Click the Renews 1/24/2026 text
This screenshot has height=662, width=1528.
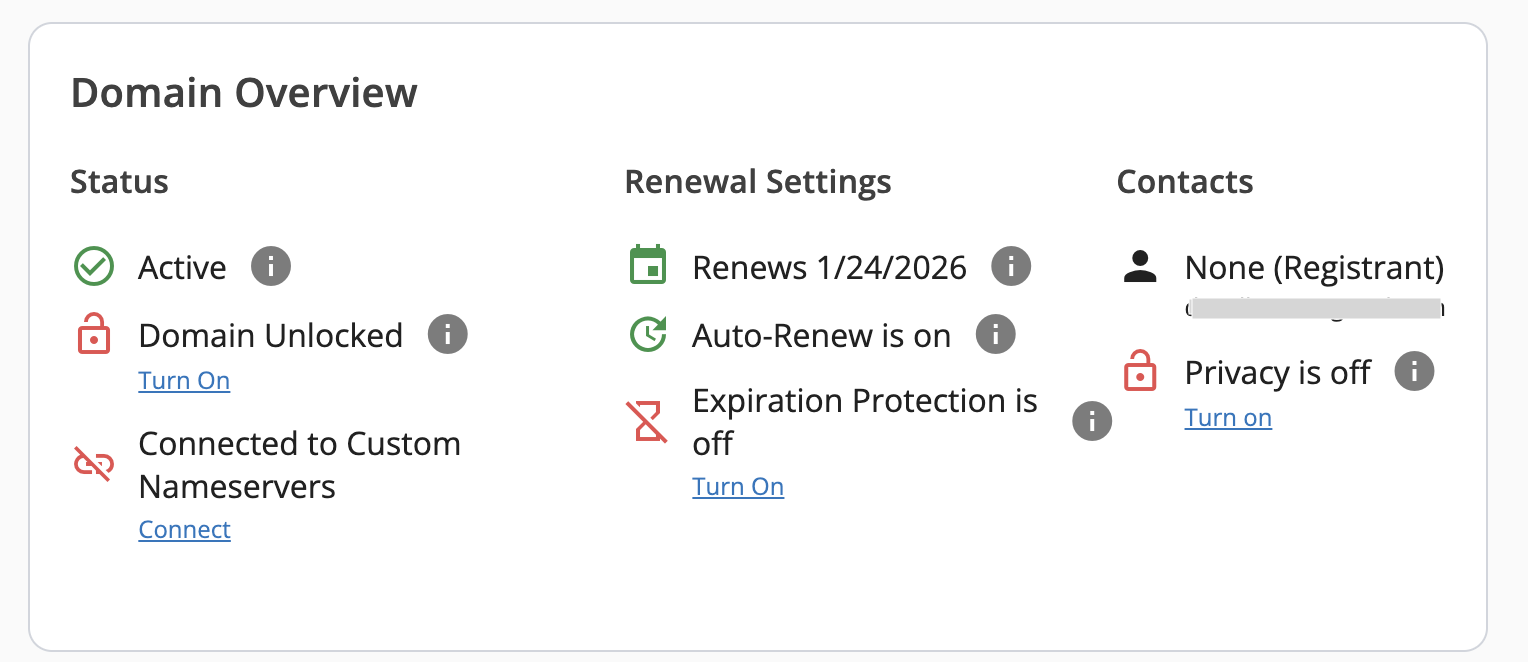(x=829, y=268)
